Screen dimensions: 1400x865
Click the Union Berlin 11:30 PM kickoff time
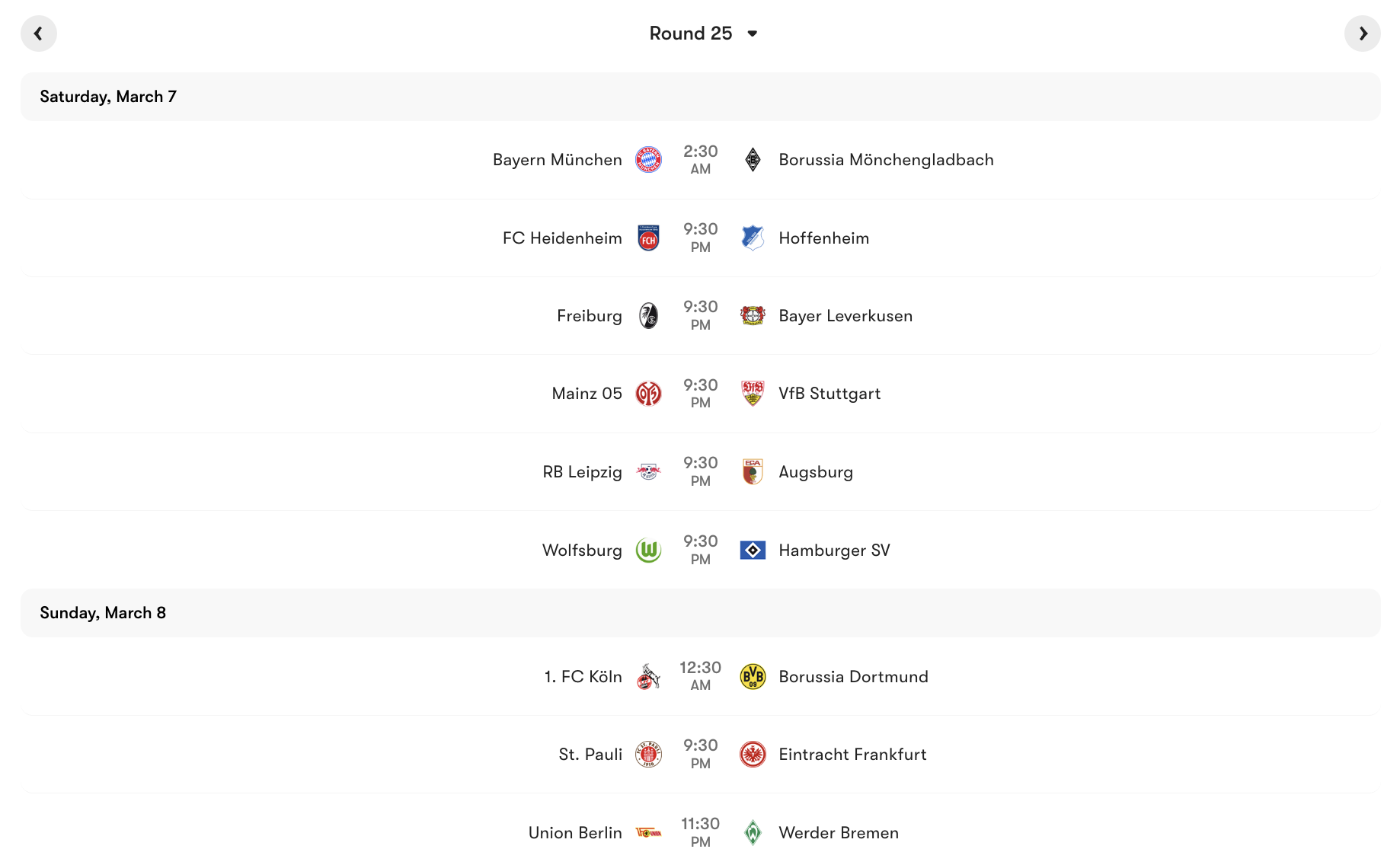(700, 832)
